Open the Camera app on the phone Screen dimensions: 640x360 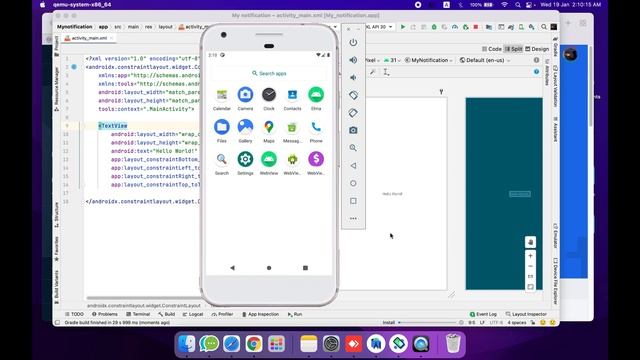[245, 99]
